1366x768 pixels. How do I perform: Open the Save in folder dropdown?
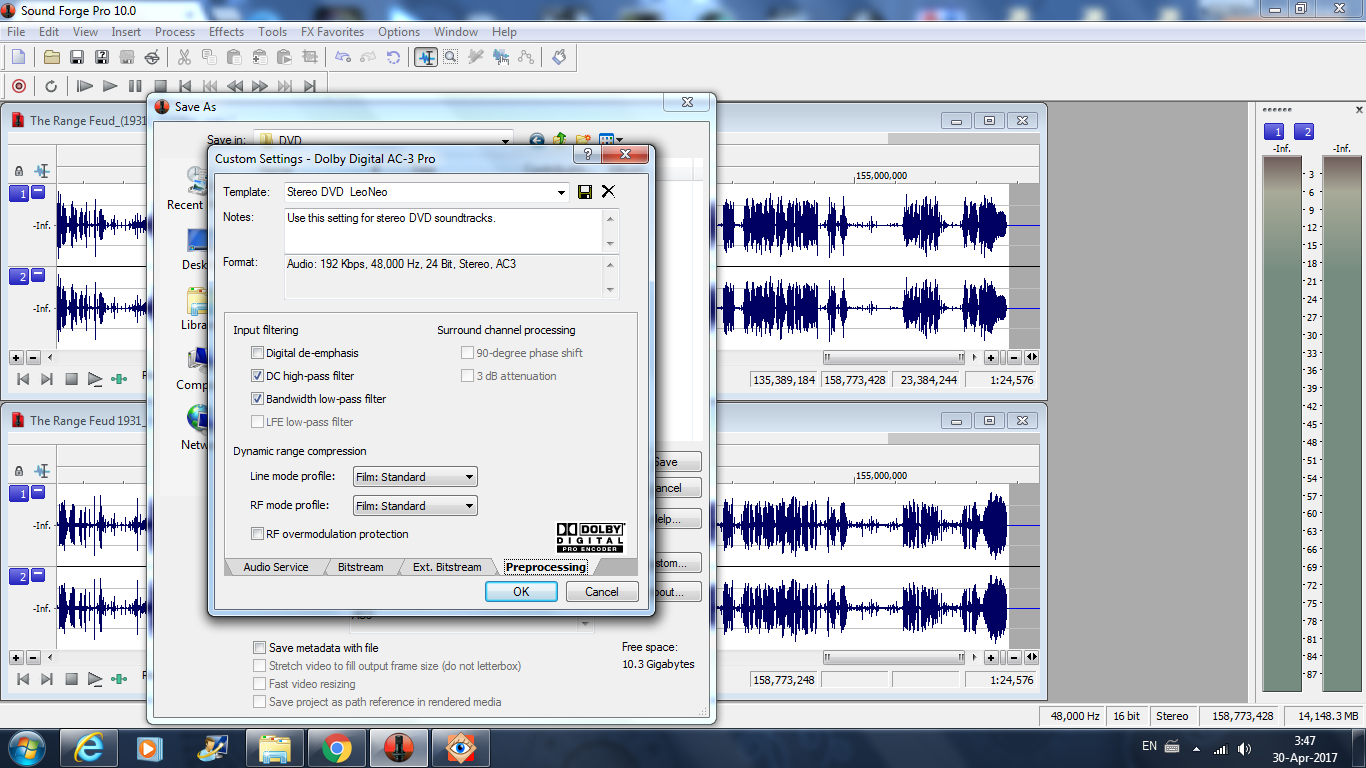pos(505,141)
